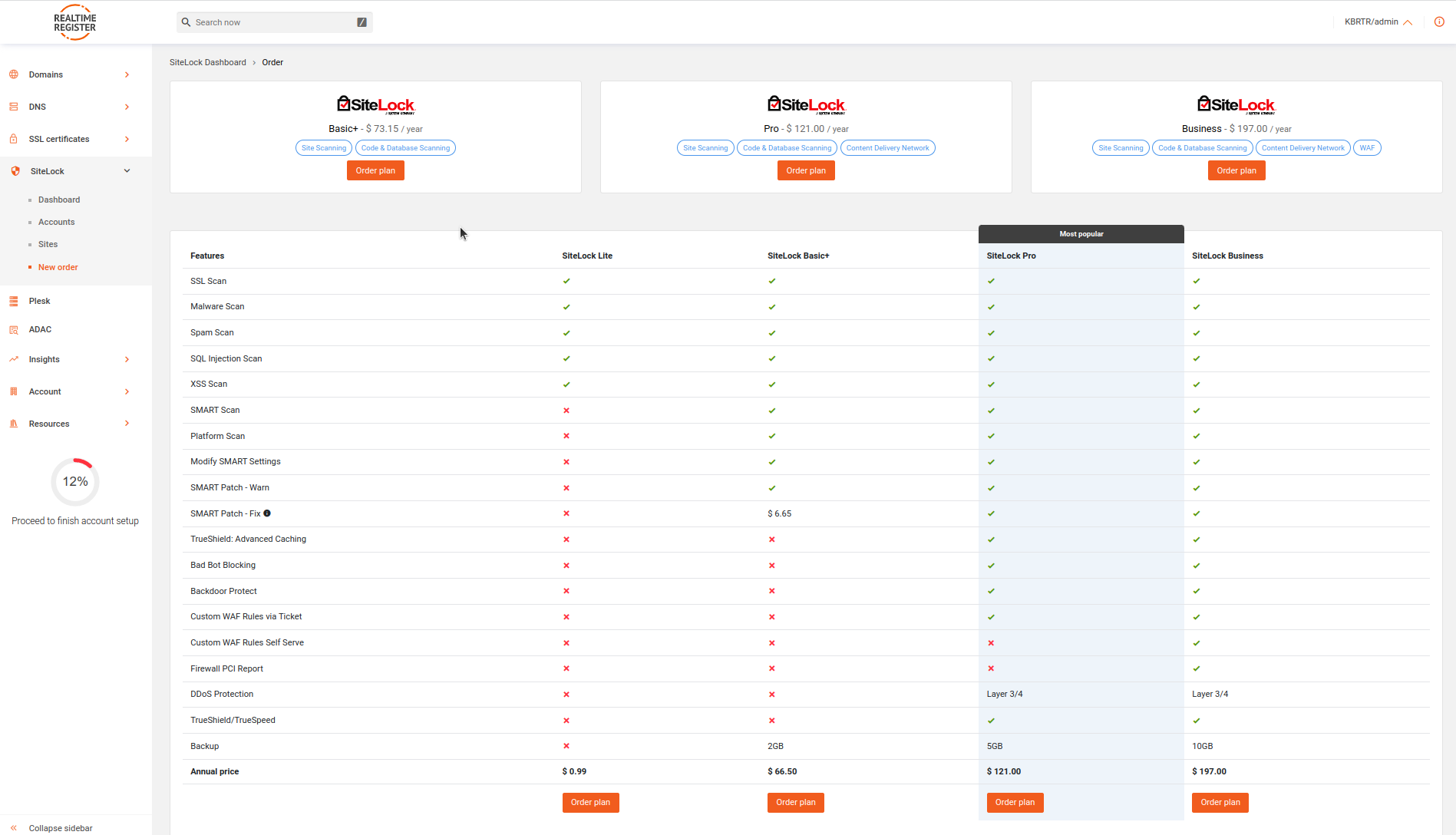Click the SiteLock logo on Pro card

(806, 105)
